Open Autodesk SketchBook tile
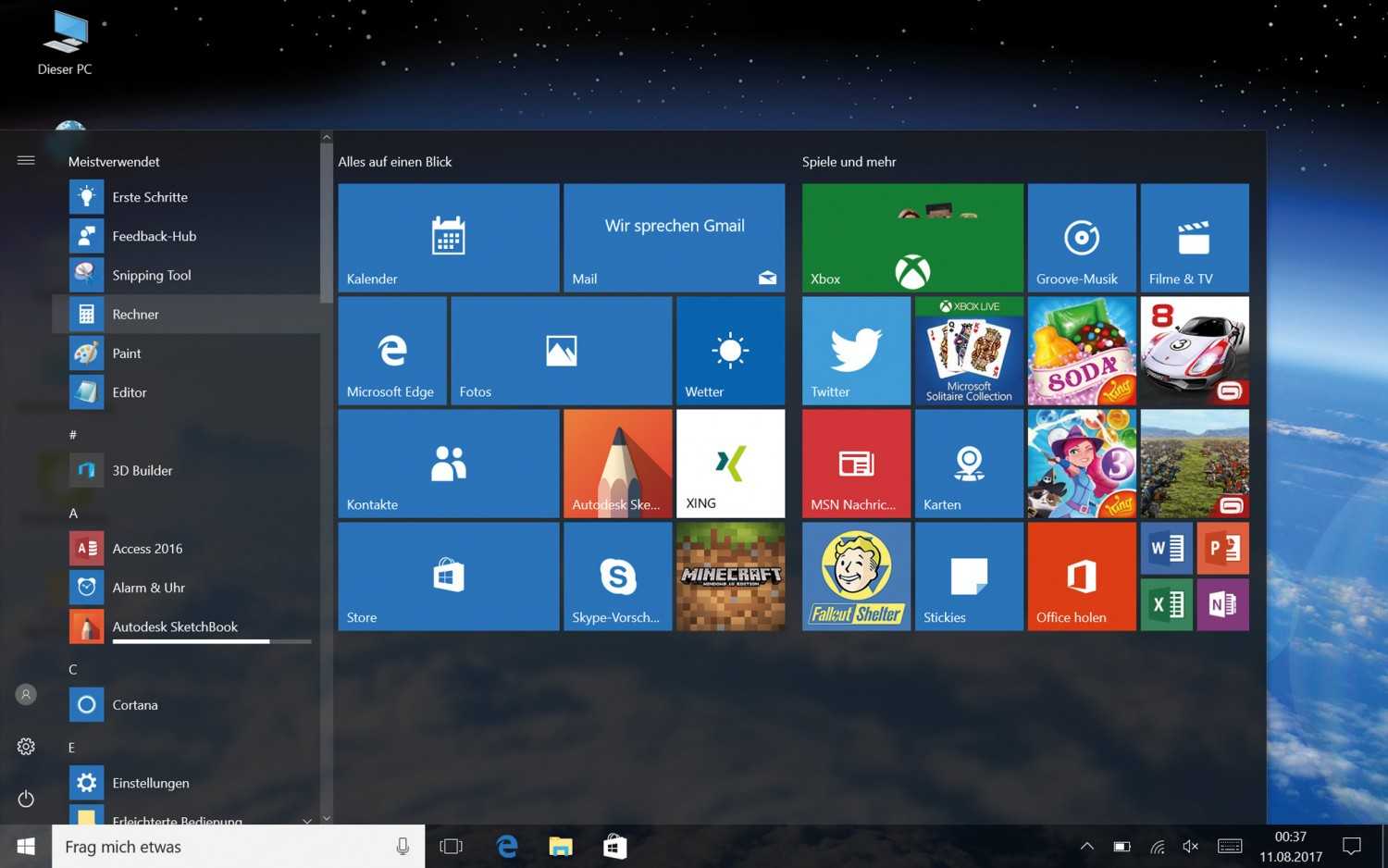This screenshot has width=1388, height=868. tap(618, 464)
